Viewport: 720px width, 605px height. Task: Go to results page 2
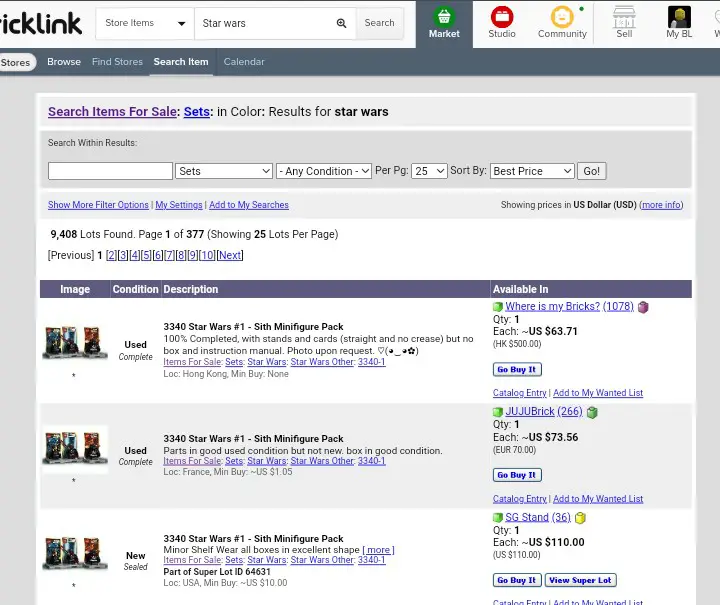(111, 255)
